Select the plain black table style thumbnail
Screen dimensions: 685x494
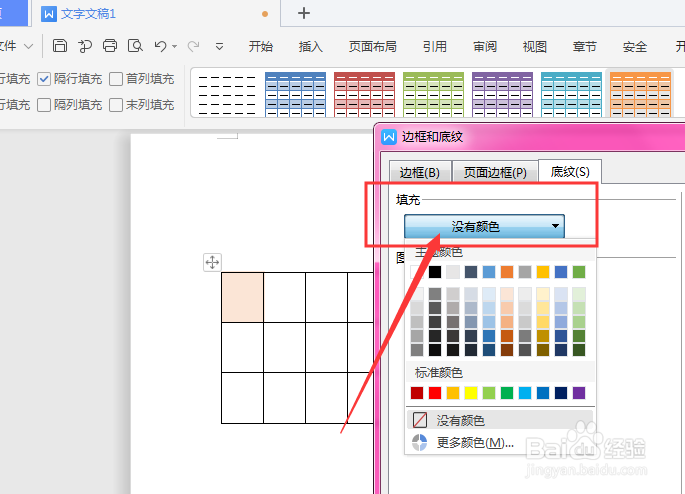pyautogui.click(x=227, y=94)
